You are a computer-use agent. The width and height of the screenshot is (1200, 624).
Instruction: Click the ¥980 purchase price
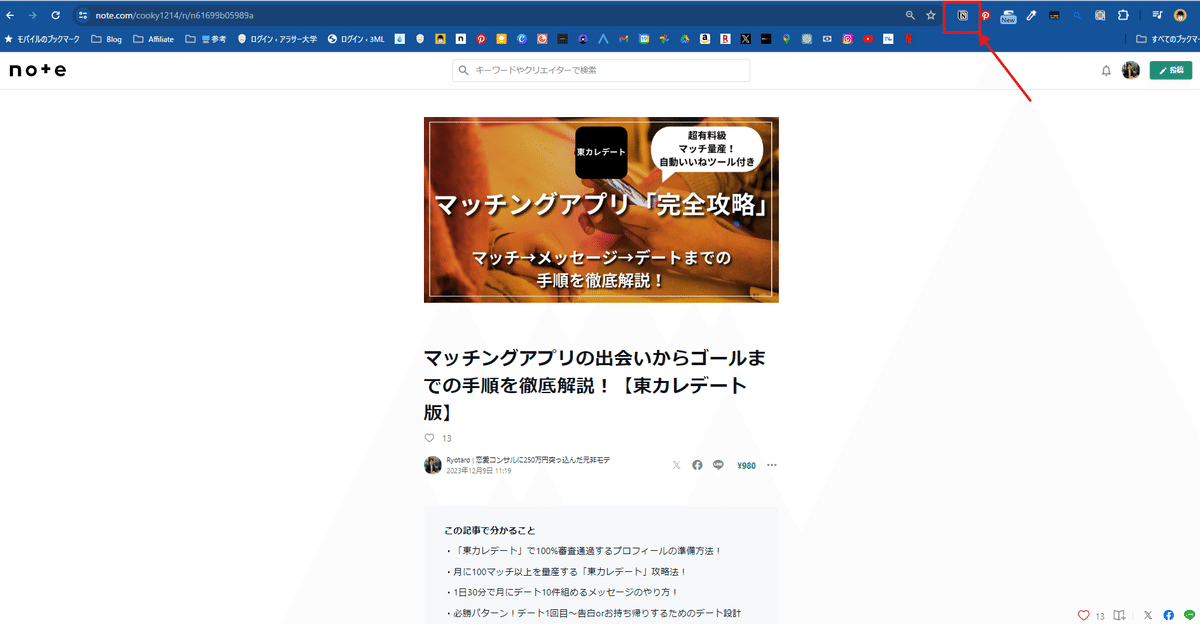[x=746, y=465]
